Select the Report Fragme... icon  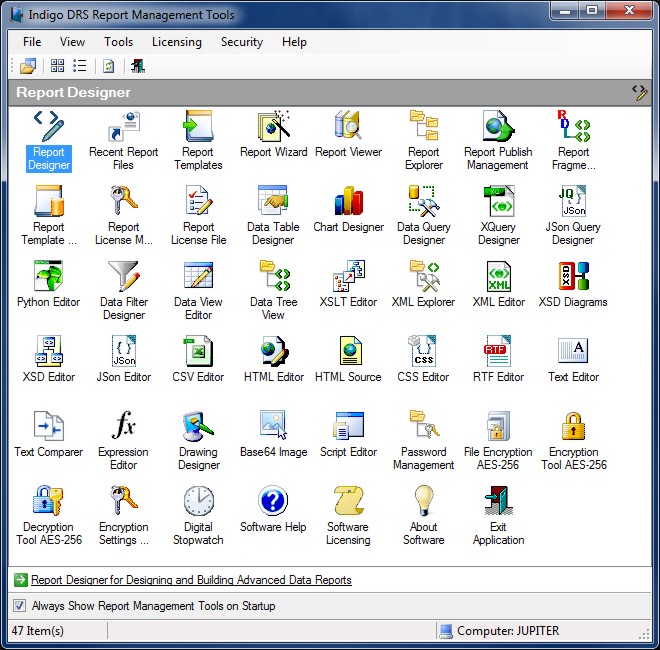pyautogui.click(x=573, y=141)
